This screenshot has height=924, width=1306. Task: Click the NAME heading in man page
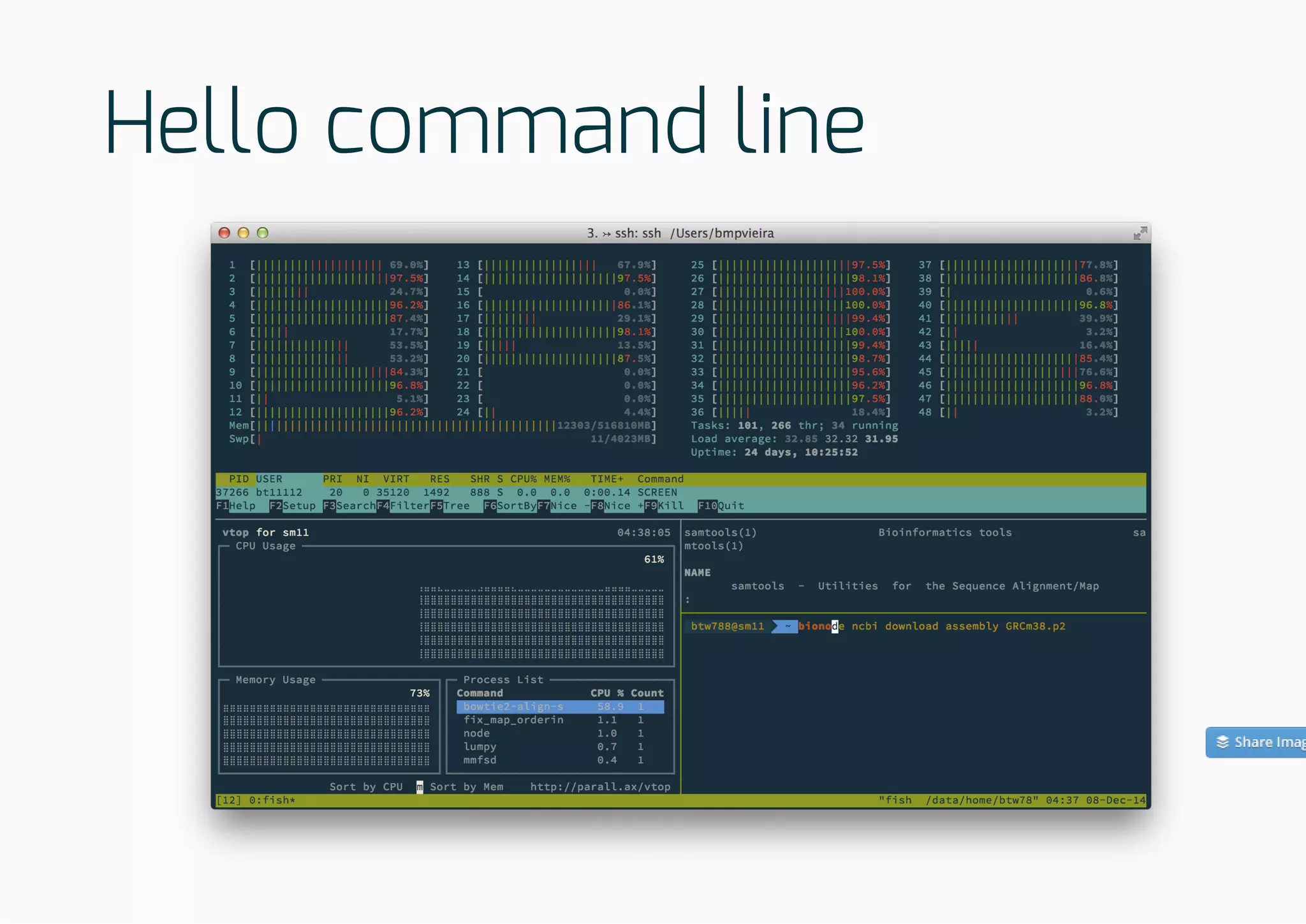[698, 573]
